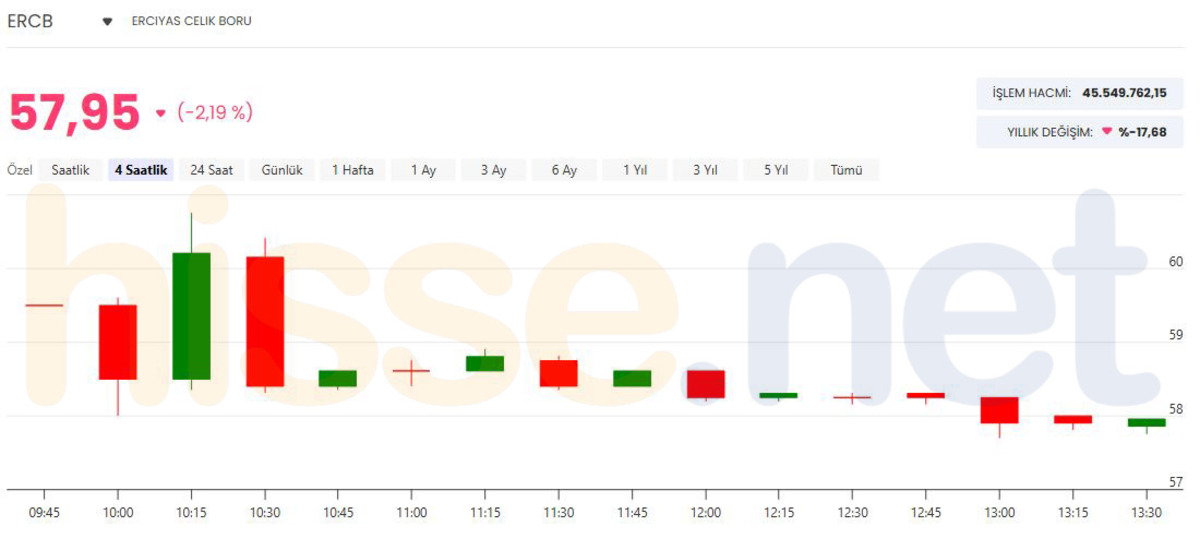
Task: Click the red 12:45 candlestick
Action: [926, 396]
